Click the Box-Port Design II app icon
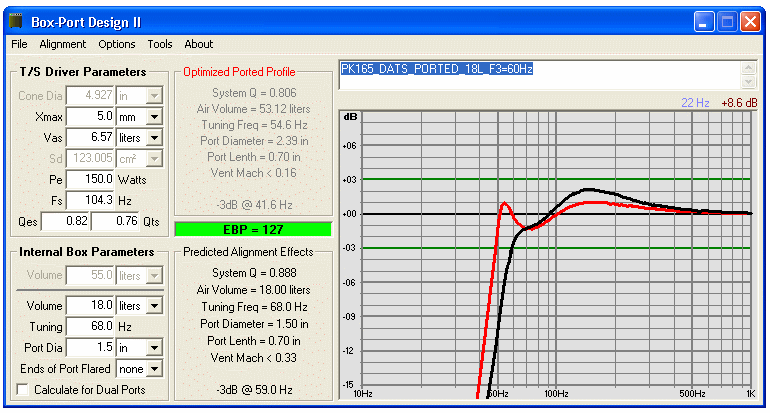The width and height of the screenshot is (770, 413). [16, 22]
